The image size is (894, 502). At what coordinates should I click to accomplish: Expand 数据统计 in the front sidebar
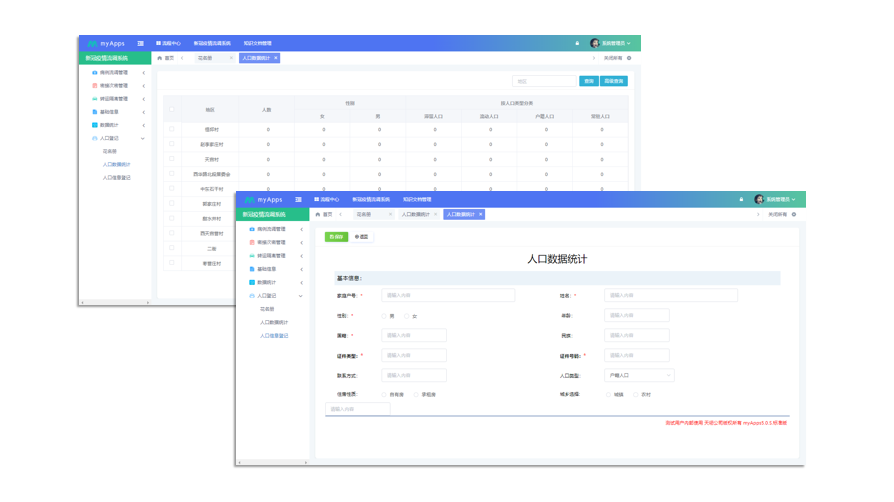pyautogui.click(x=300, y=282)
